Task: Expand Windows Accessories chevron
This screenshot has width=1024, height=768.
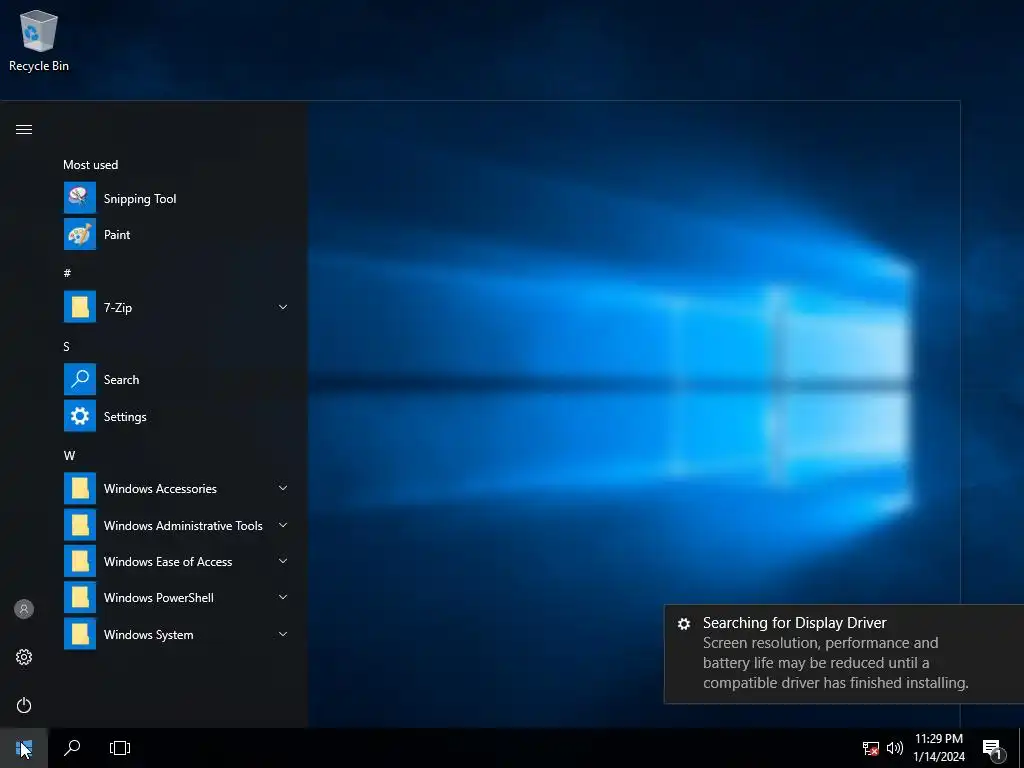Action: (283, 488)
